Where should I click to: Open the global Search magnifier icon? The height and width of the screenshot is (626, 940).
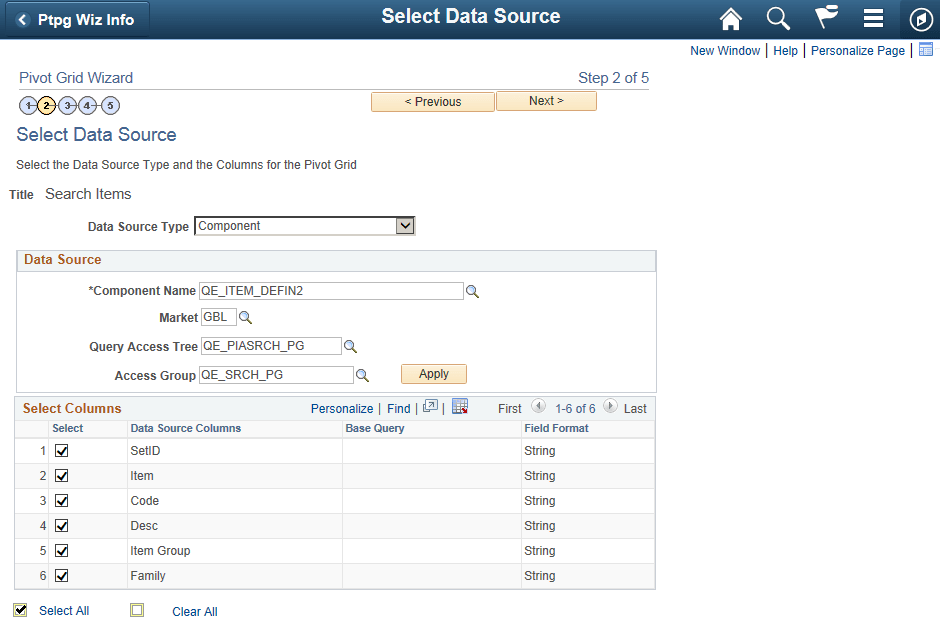(x=778, y=19)
